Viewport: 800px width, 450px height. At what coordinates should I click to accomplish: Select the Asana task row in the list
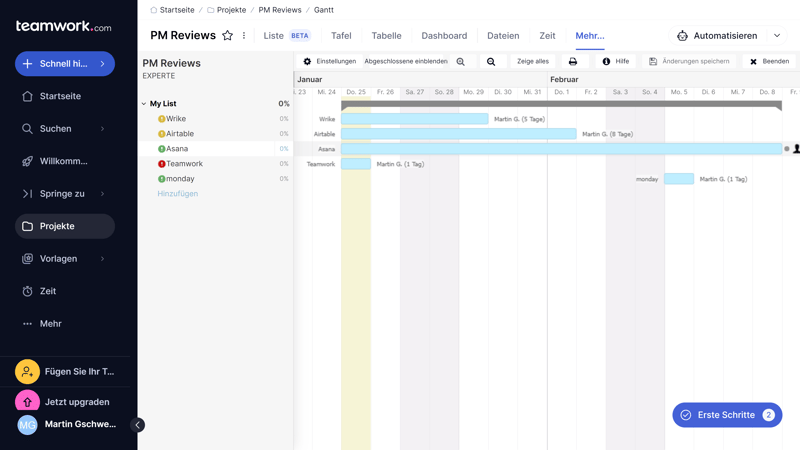[177, 149]
